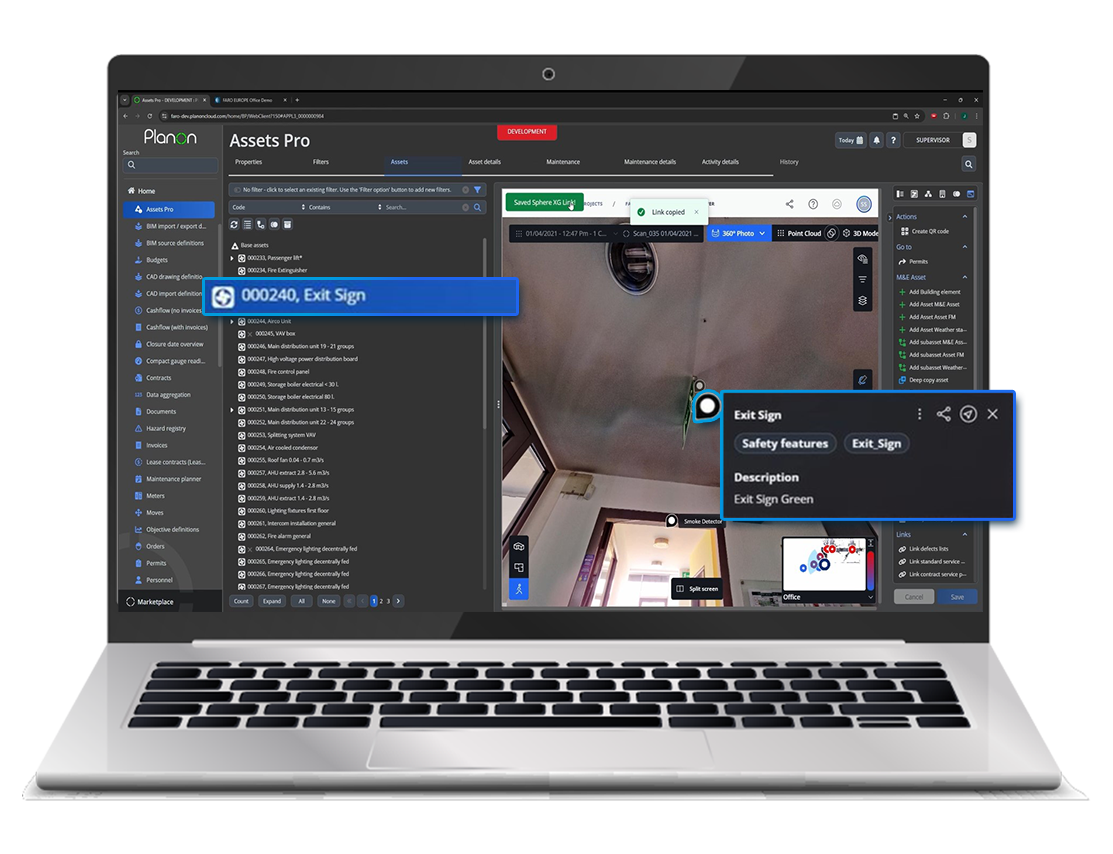This screenshot has height=854, width=1113.
Task: Expand 000251, Main distribution unit 13 - 15 groups
Action: [x=232, y=410]
